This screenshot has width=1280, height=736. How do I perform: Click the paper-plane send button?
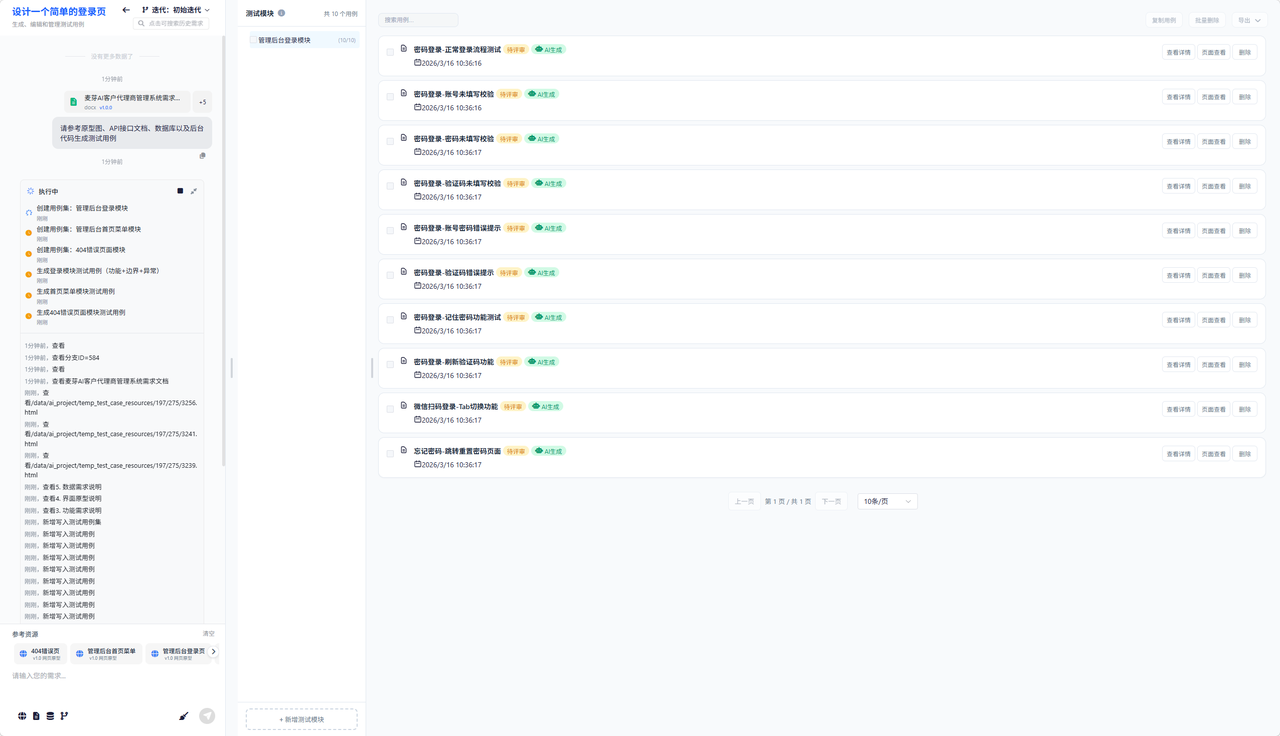pyautogui.click(x=207, y=716)
